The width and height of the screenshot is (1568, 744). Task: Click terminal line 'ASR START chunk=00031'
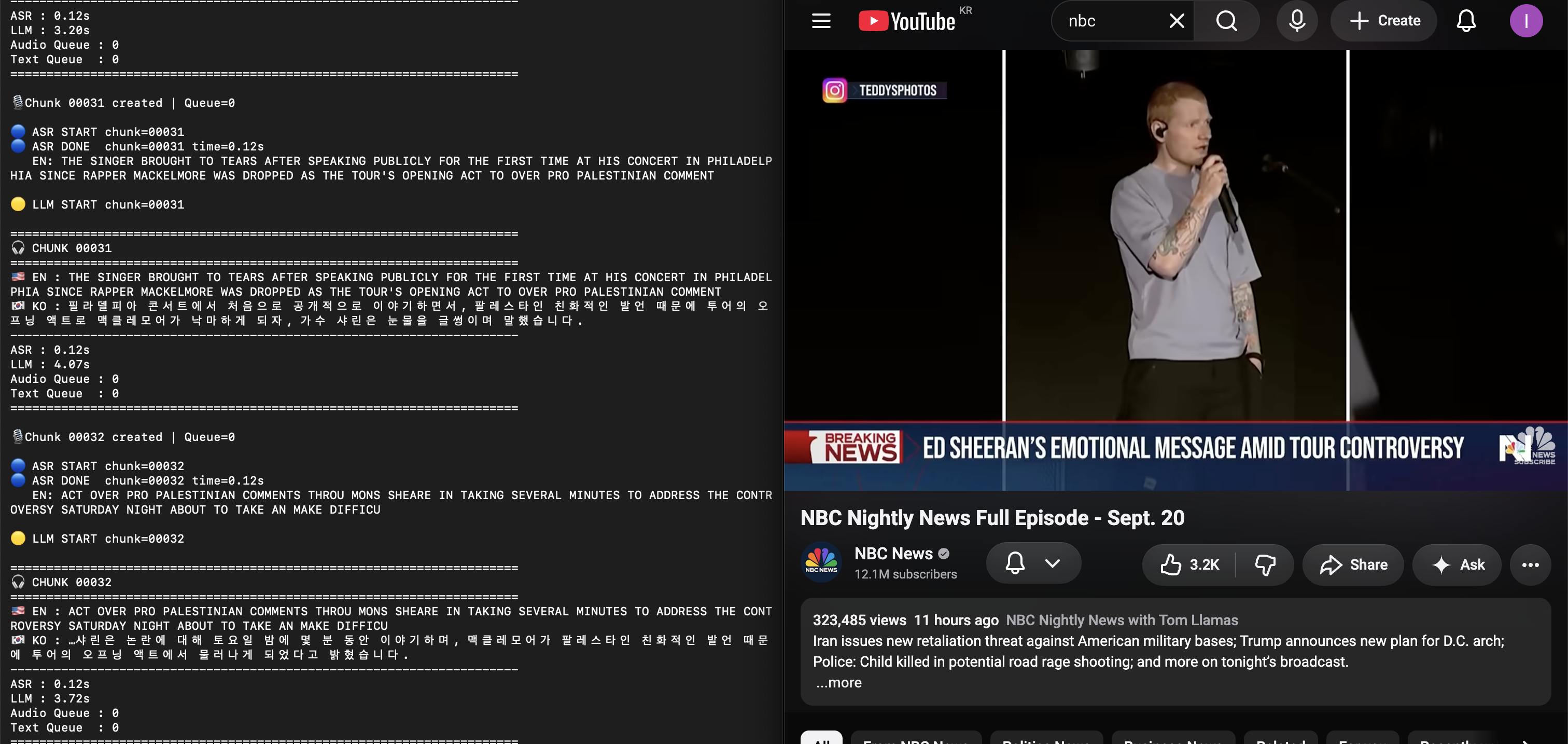pyautogui.click(x=97, y=131)
